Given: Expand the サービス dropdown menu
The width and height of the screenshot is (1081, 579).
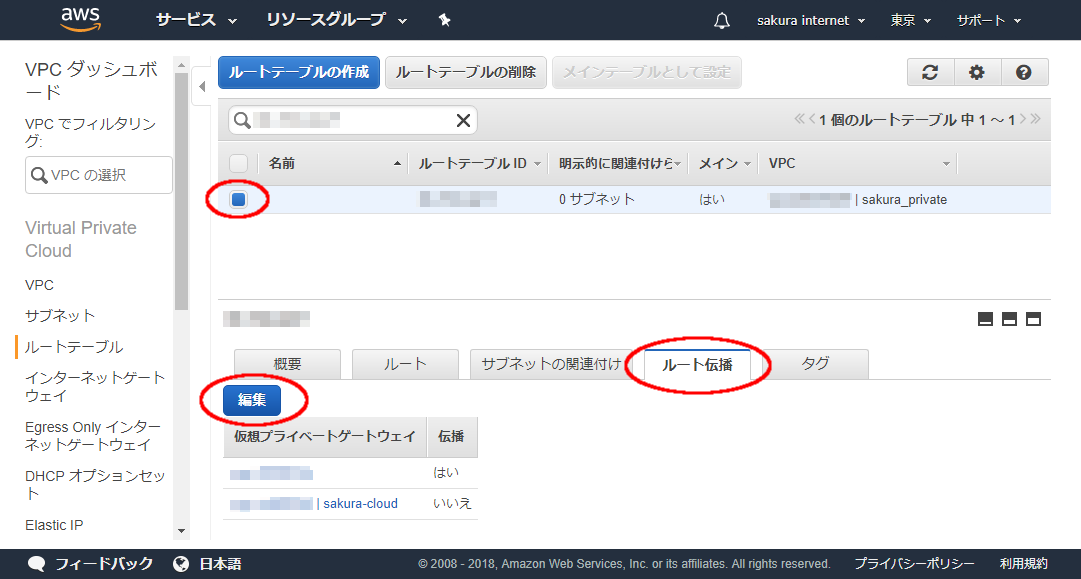Looking at the screenshot, I should click(x=196, y=20).
